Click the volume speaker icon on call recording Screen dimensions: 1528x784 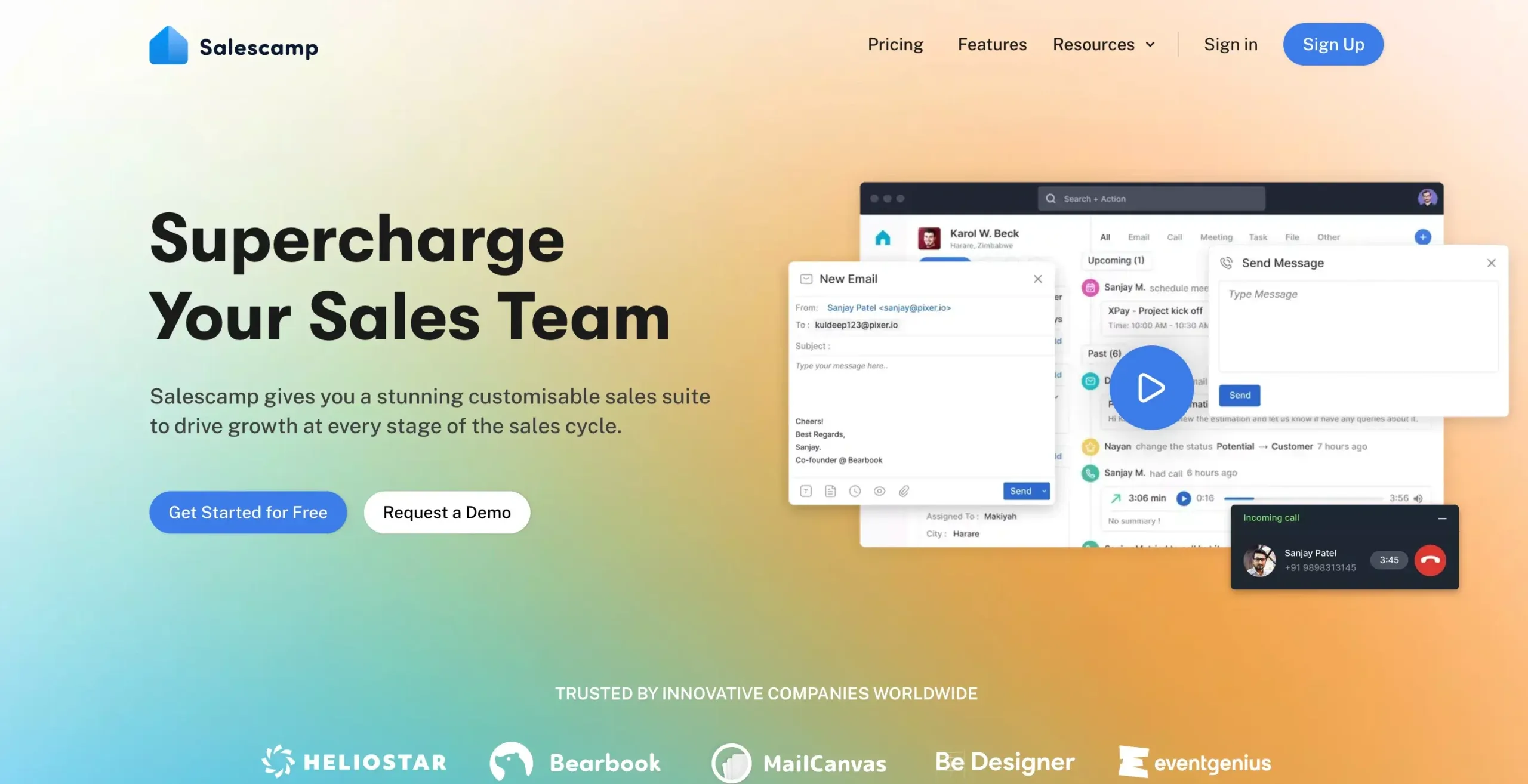(1418, 498)
